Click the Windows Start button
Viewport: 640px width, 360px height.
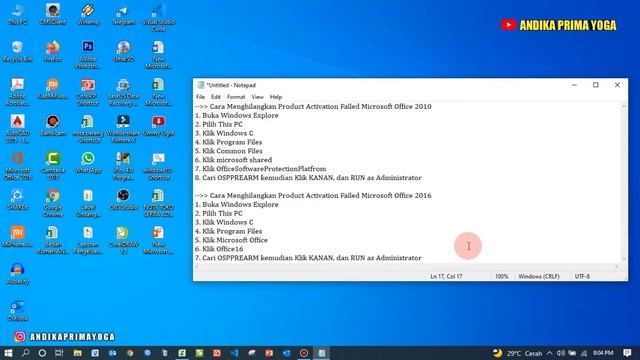click(8, 353)
